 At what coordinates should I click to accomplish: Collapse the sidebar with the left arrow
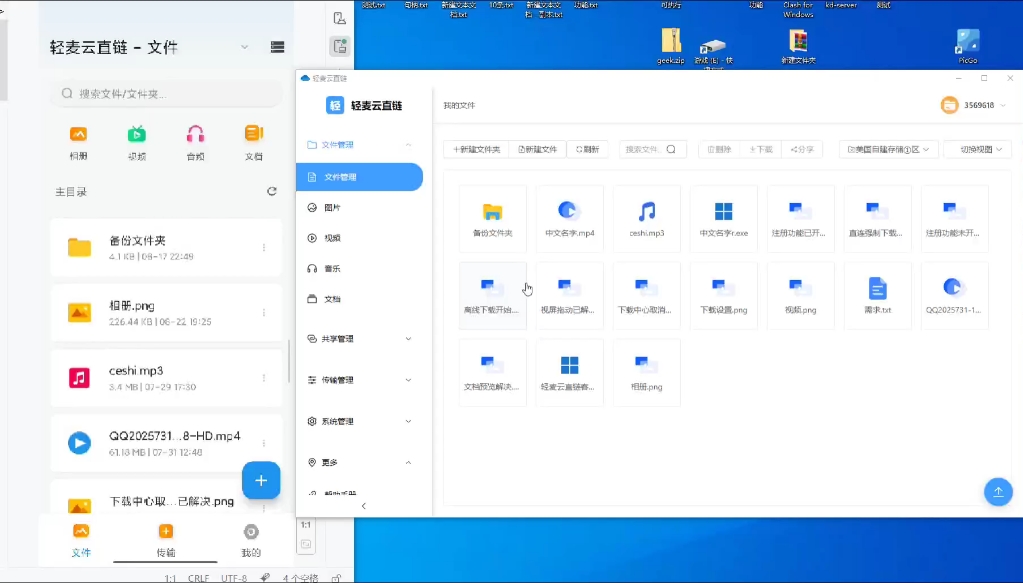point(363,506)
